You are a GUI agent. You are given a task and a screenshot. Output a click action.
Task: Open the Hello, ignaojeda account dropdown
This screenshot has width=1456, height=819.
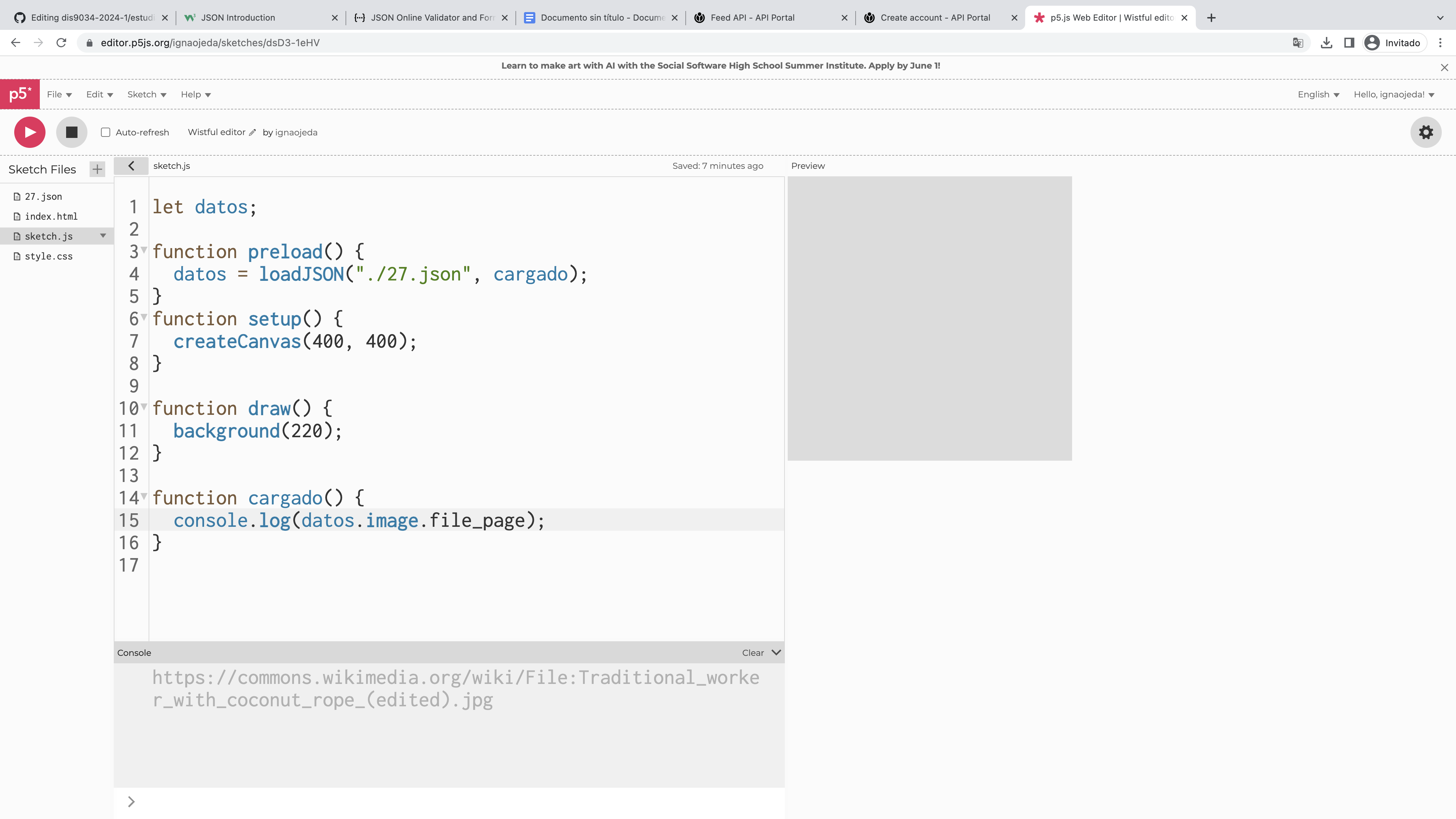(x=1394, y=95)
